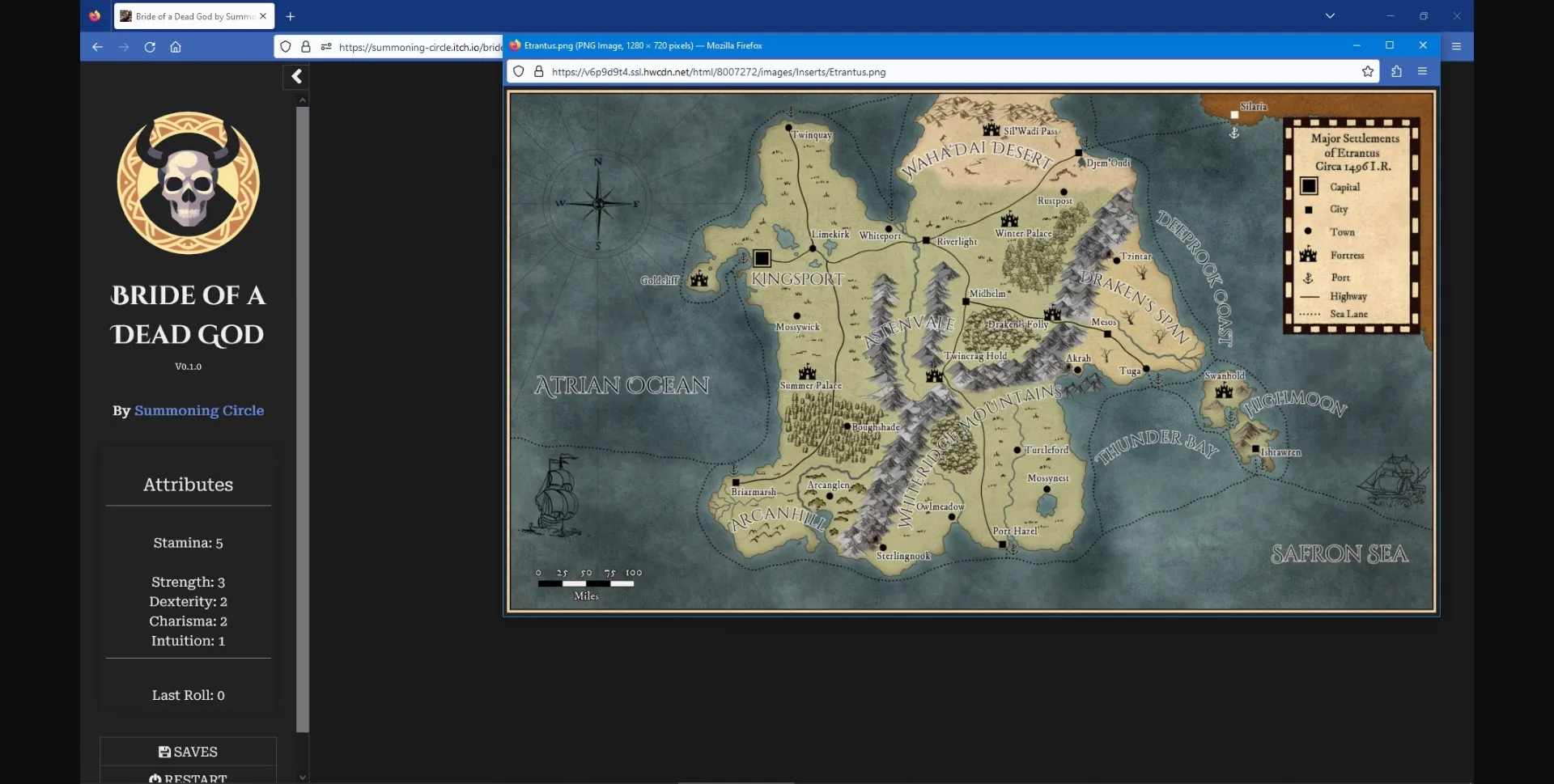The height and width of the screenshot is (784, 1554).
Task: Reload the Bride of a Dead God page
Action: 150,47
